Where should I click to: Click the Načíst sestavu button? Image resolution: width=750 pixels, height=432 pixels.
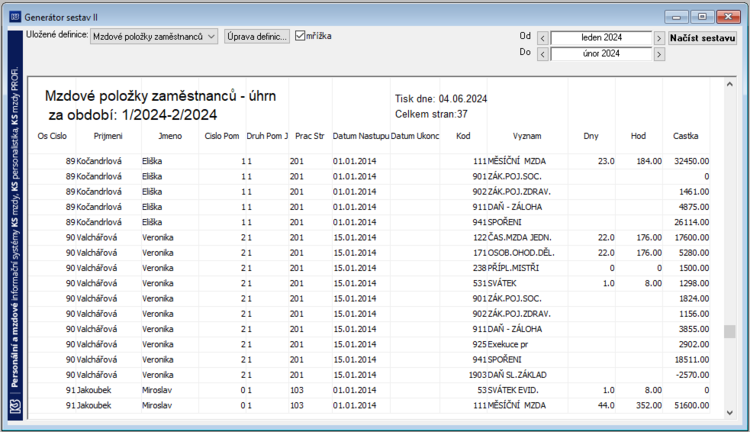(x=702, y=38)
